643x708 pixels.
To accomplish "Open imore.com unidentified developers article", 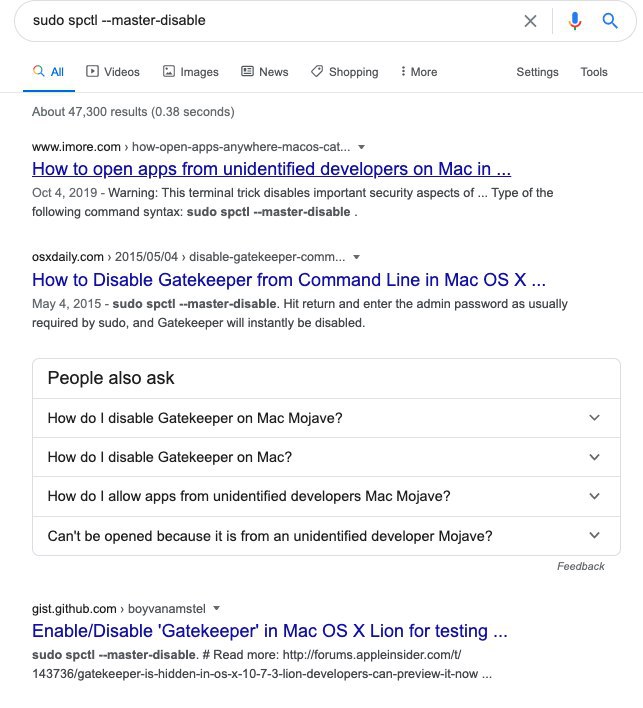I will tap(271, 169).
